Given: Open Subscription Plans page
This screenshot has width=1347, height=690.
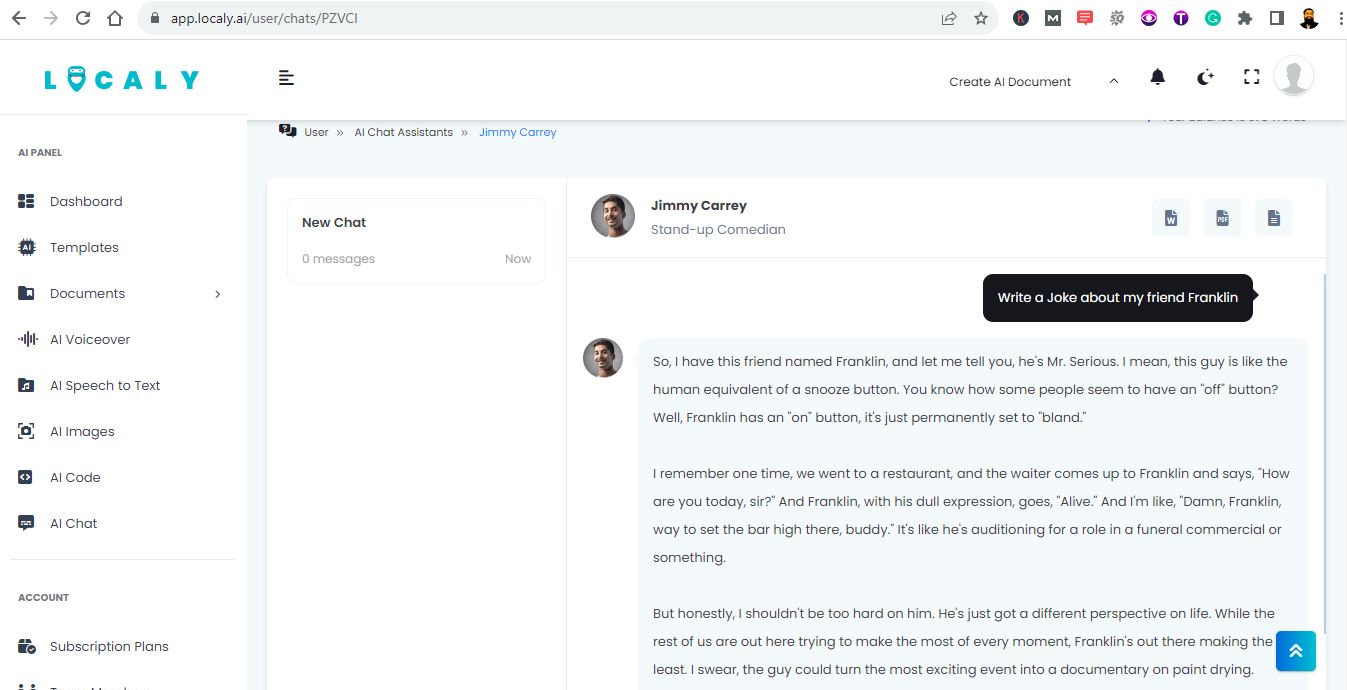Looking at the screenshot, I should (109, 646).
